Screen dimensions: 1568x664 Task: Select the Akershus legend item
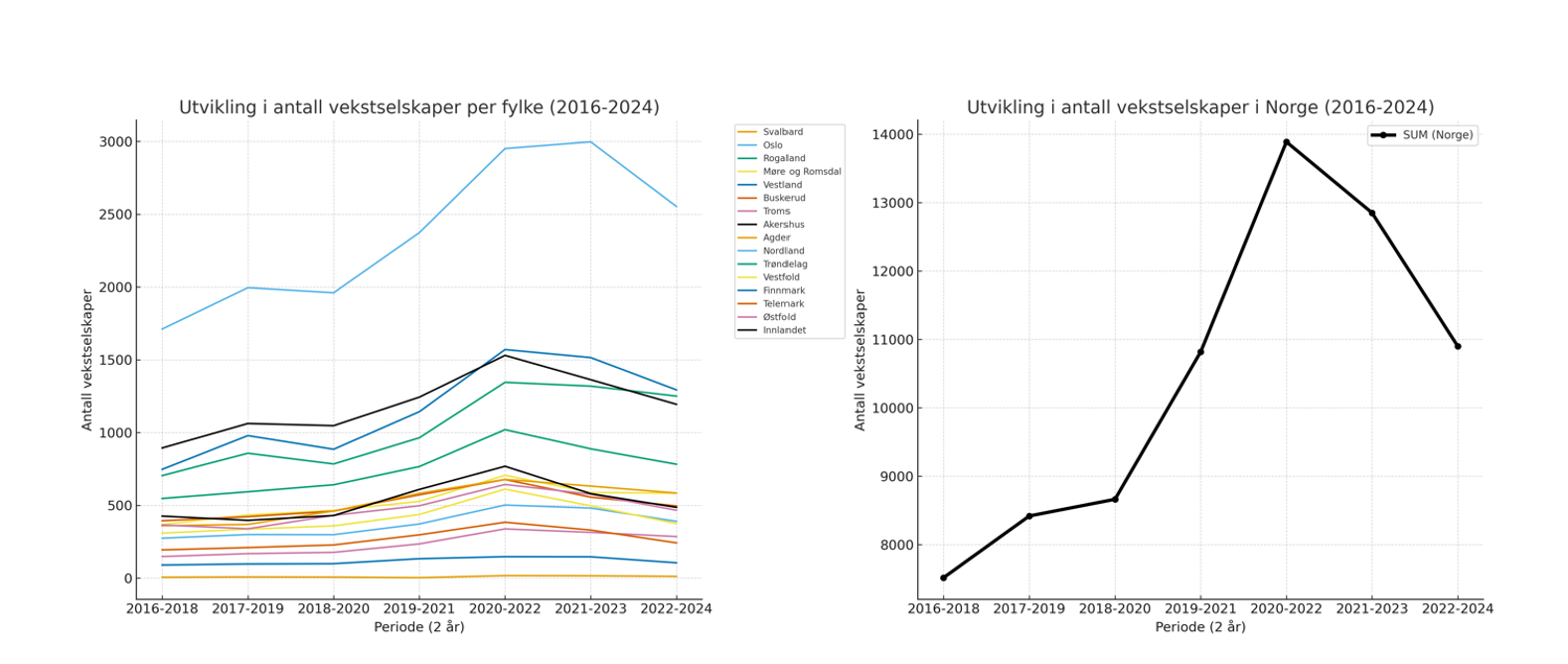point(783,225)
